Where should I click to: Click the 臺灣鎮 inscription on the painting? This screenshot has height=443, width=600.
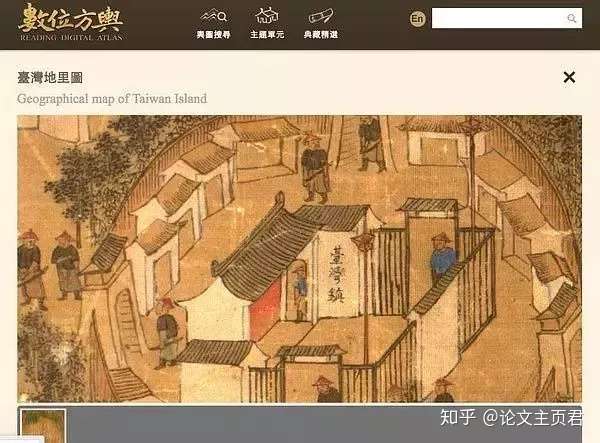coord(336,274)
